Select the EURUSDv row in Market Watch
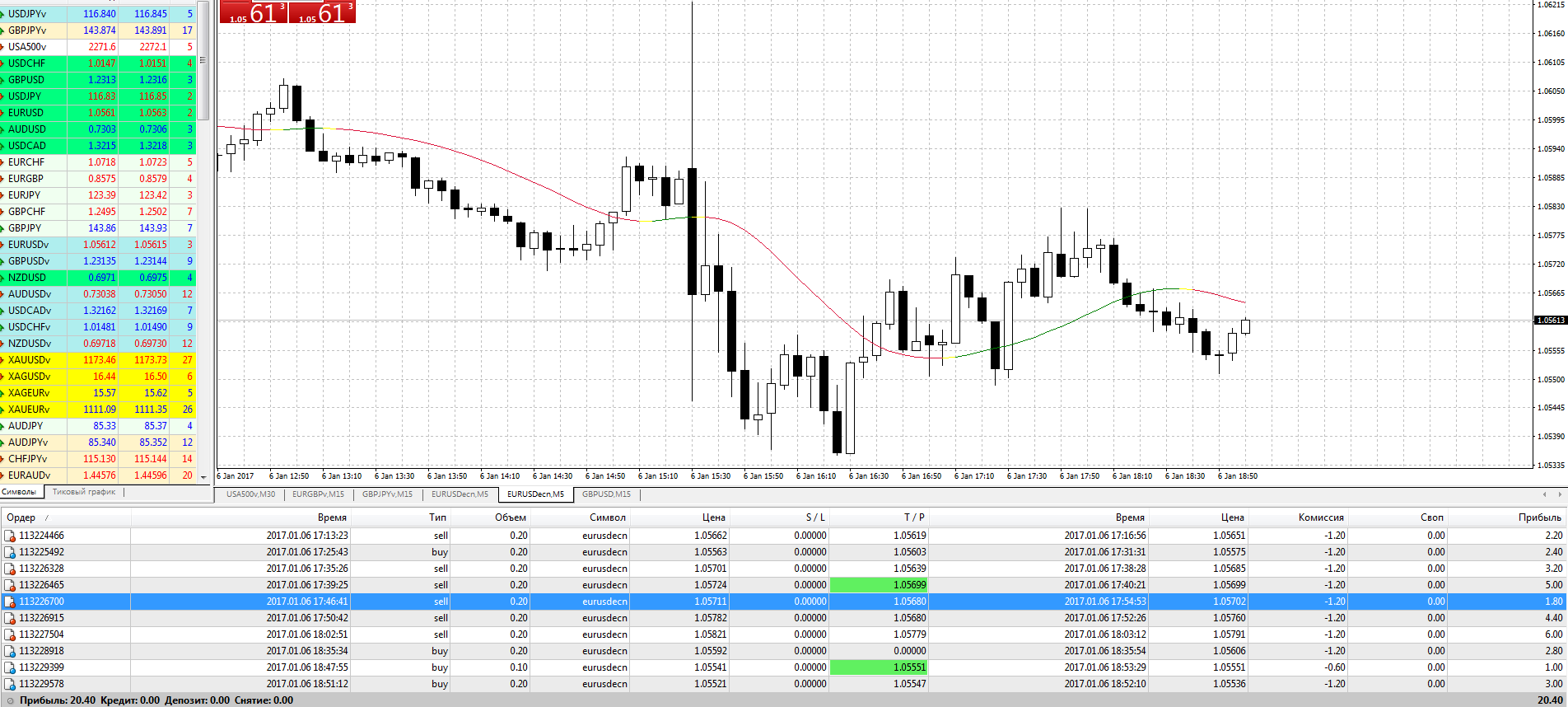Viewport: 1568px width, 707px height. 98,245
